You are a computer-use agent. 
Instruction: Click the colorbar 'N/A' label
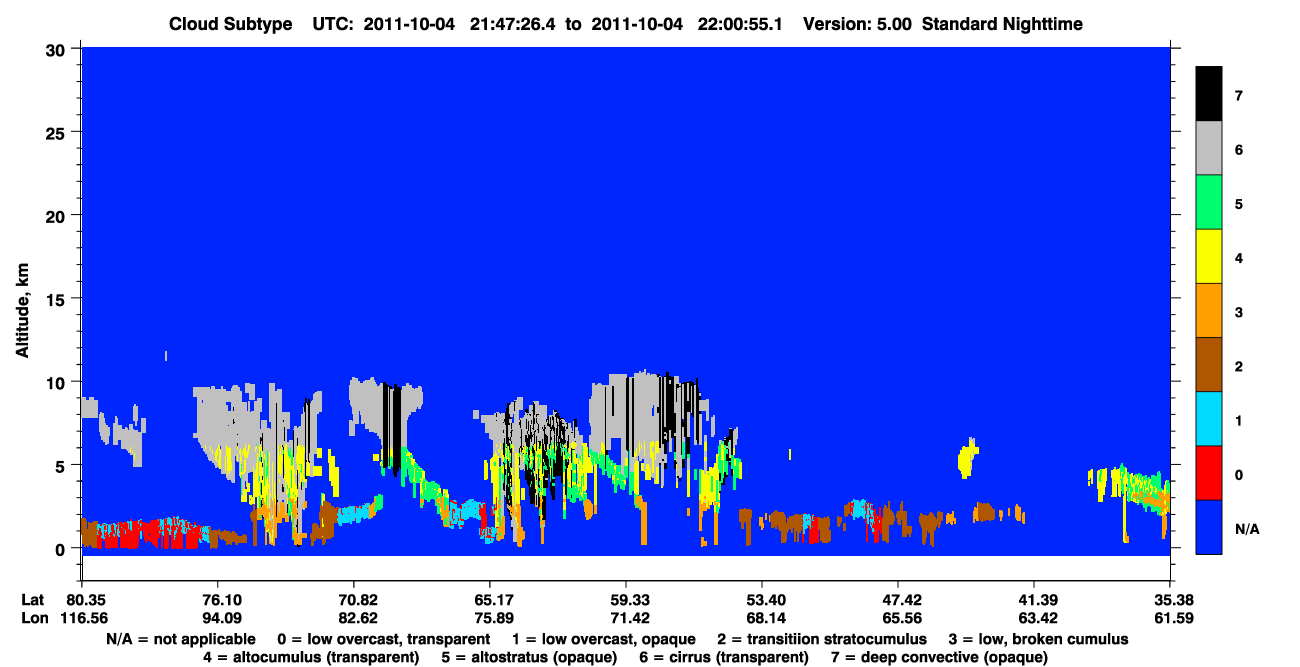1247,528
